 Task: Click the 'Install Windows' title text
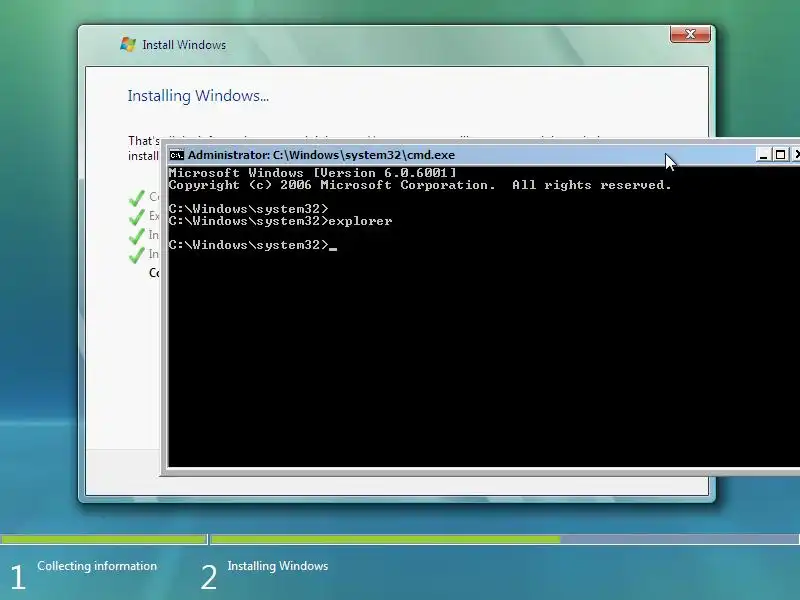point(184,45)
